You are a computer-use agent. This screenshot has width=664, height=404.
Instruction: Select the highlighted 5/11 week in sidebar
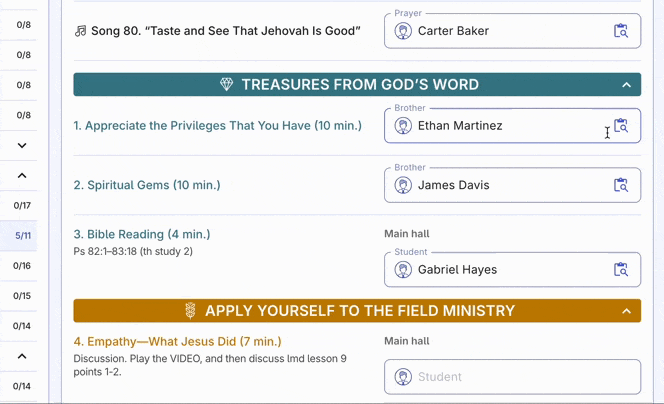click(23, 236)
